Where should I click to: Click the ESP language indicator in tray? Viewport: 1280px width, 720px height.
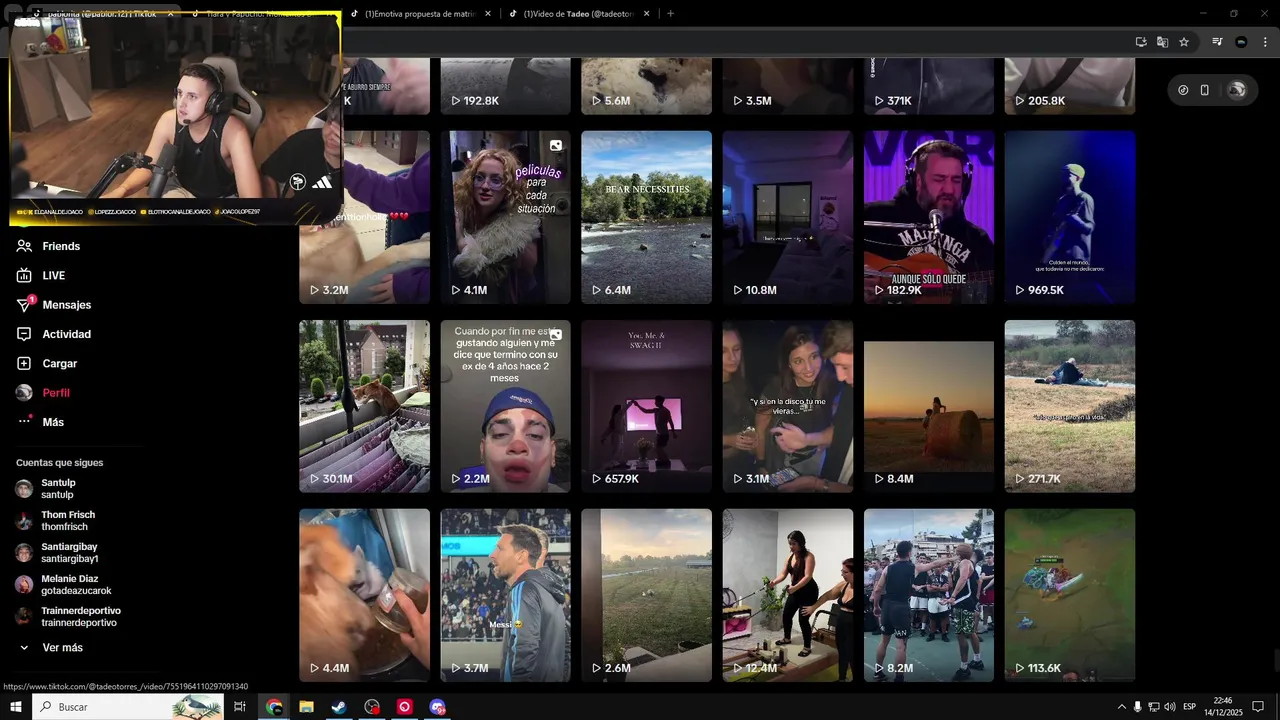1190,707
